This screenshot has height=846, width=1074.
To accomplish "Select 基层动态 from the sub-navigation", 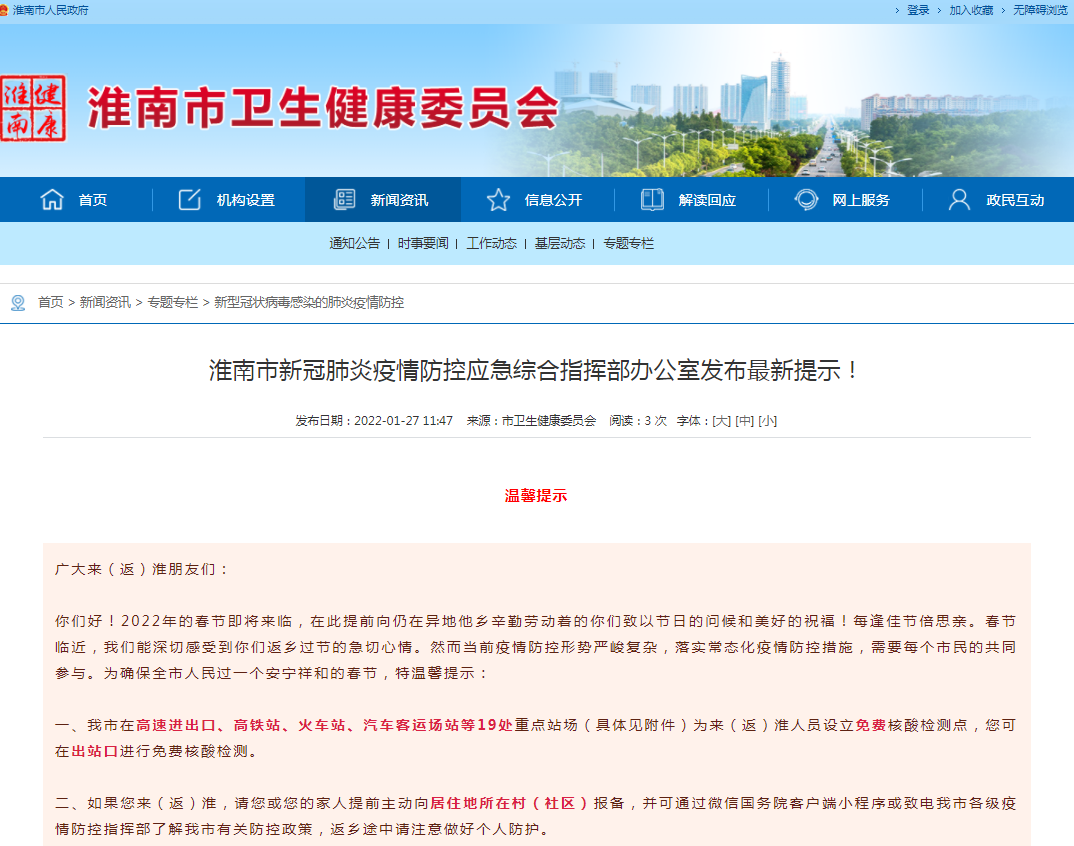I will click(x=560, y=243).
